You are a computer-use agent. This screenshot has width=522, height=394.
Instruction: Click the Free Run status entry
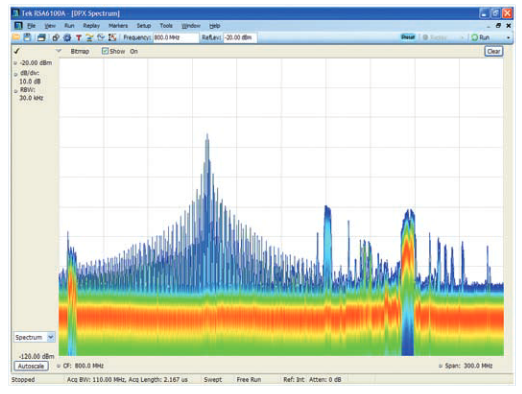249,379
